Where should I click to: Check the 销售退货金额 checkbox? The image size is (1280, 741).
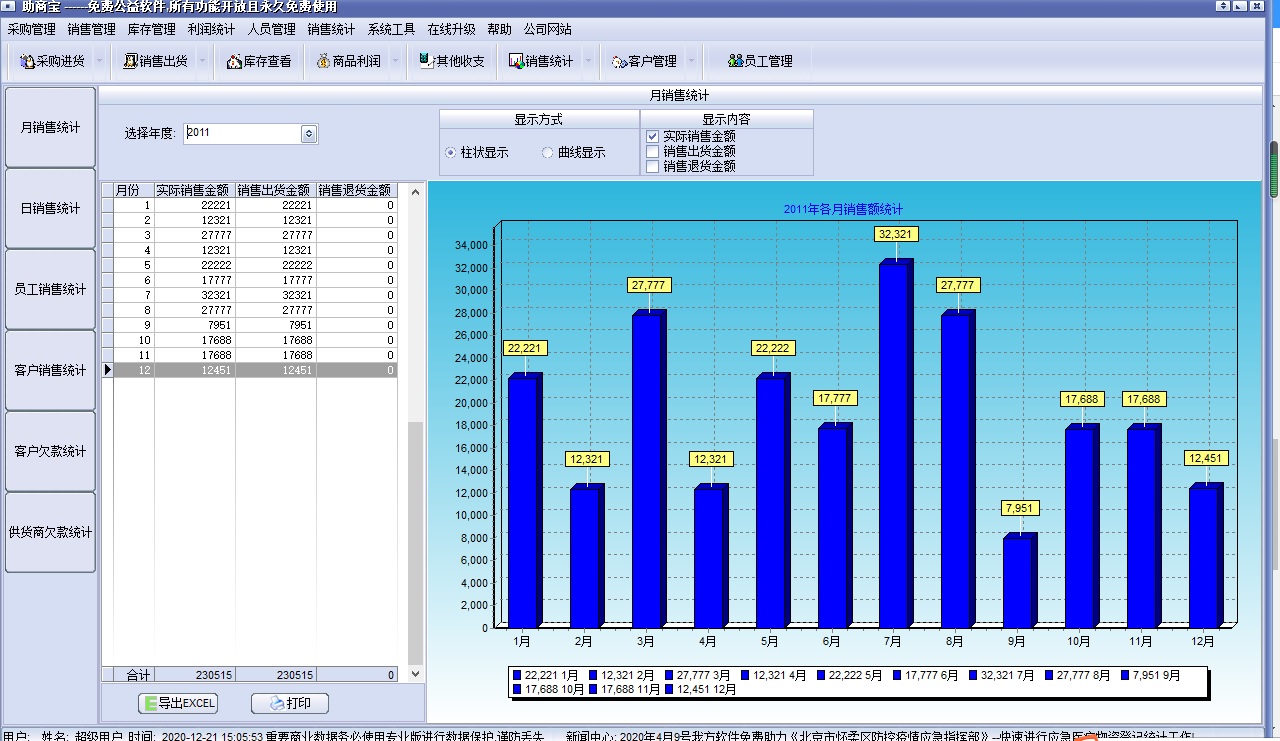coord(652,166)
